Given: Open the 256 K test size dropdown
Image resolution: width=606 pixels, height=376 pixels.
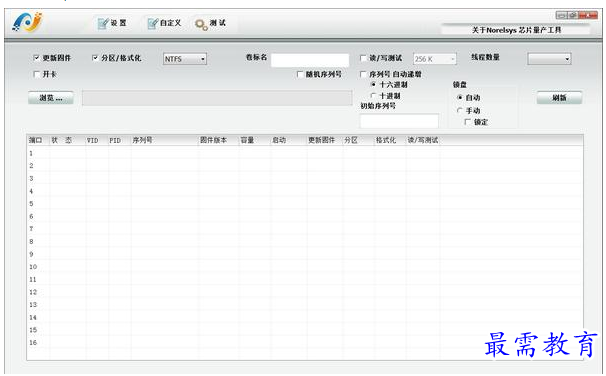Looking at the screenshot, I should pyautogui.click(x=435, y=59).
